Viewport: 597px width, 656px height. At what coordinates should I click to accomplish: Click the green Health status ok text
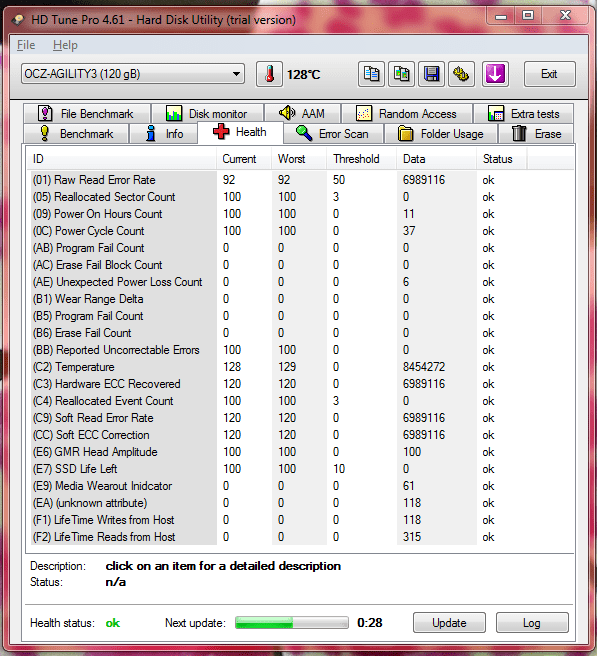point(113,623)
